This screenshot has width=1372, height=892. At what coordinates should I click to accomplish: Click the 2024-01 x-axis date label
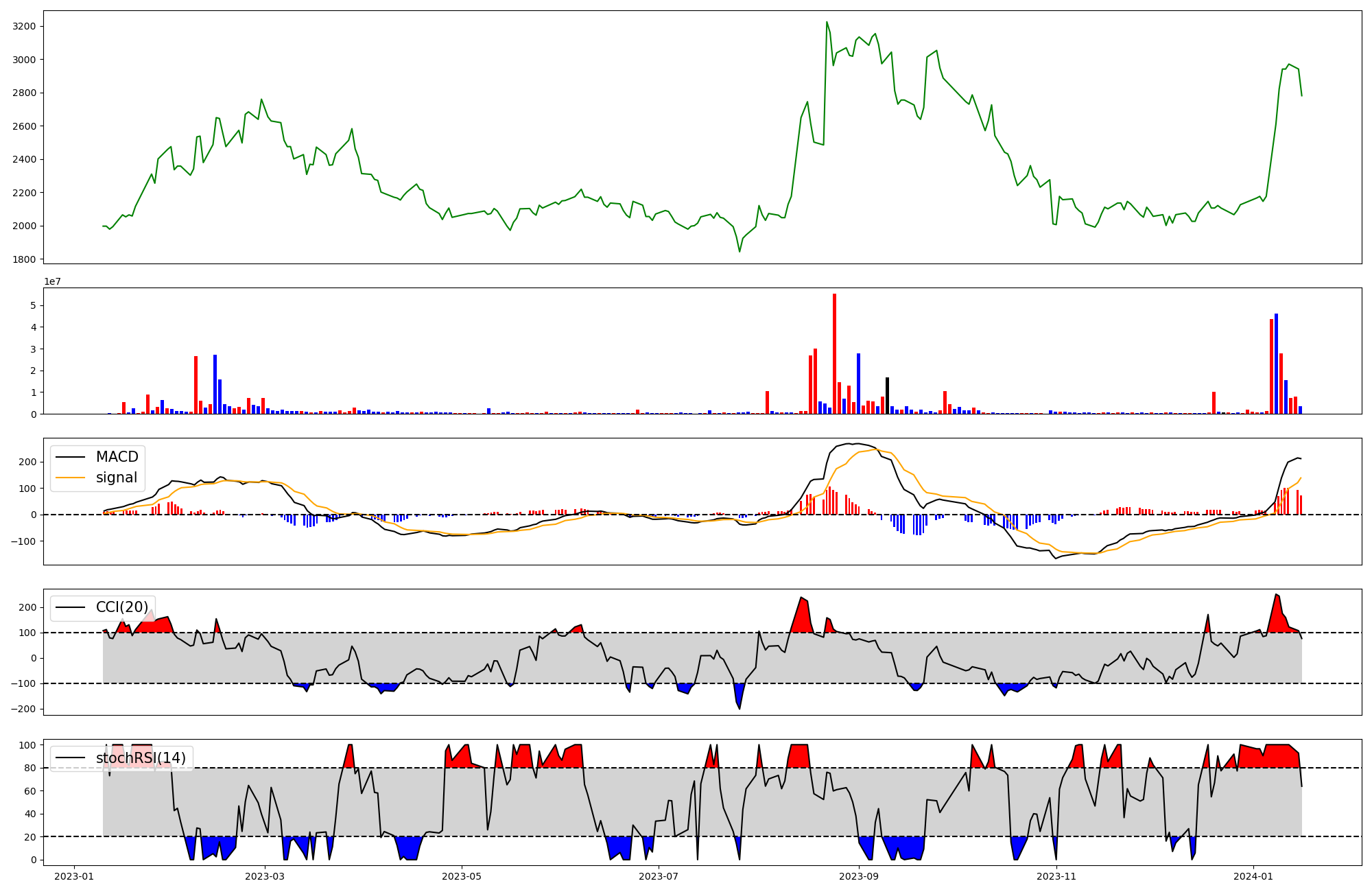pyautogui.click(x=1253, y=876)
